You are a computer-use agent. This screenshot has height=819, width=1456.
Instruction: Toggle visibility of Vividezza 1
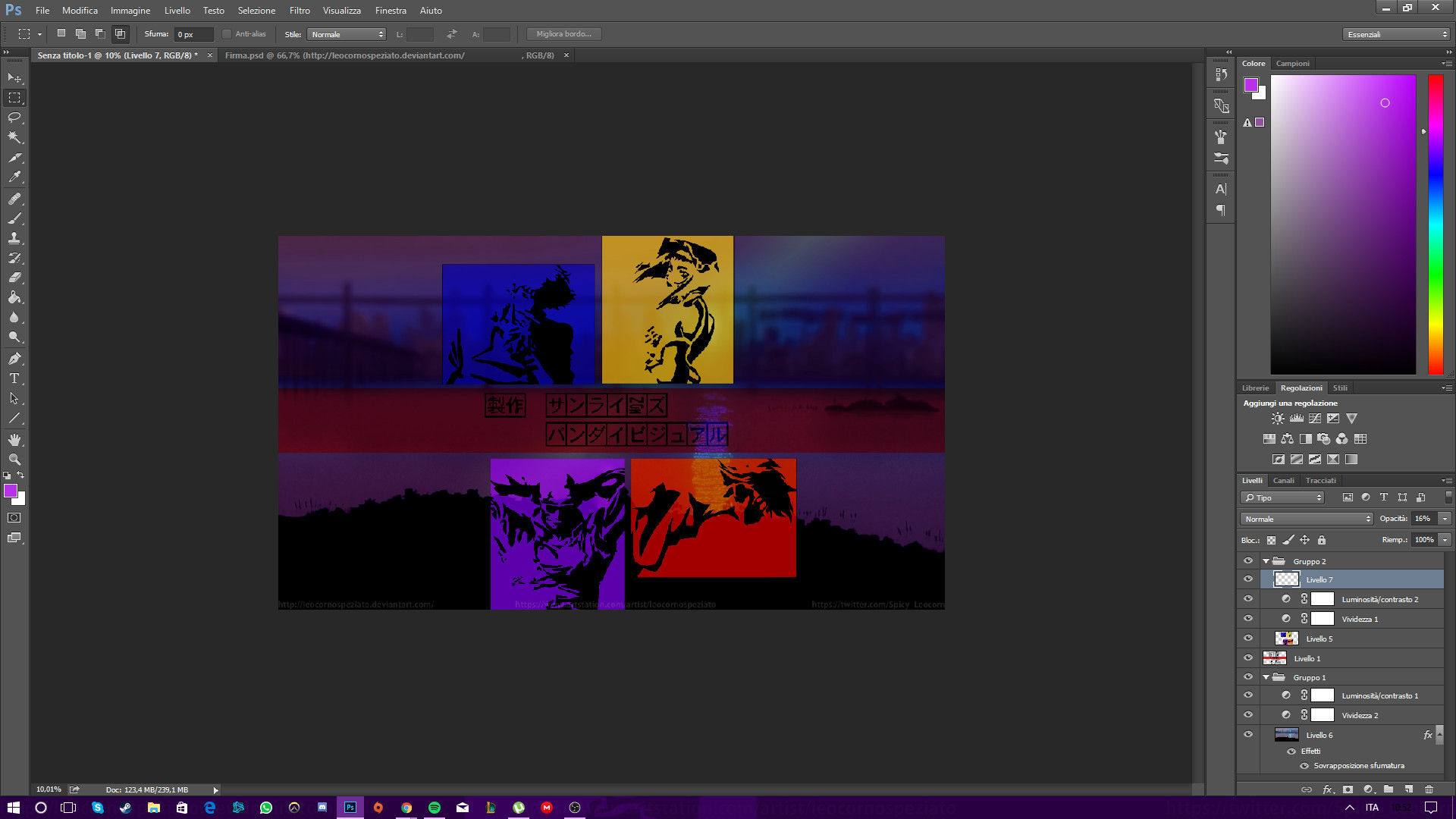point(1248,619)
